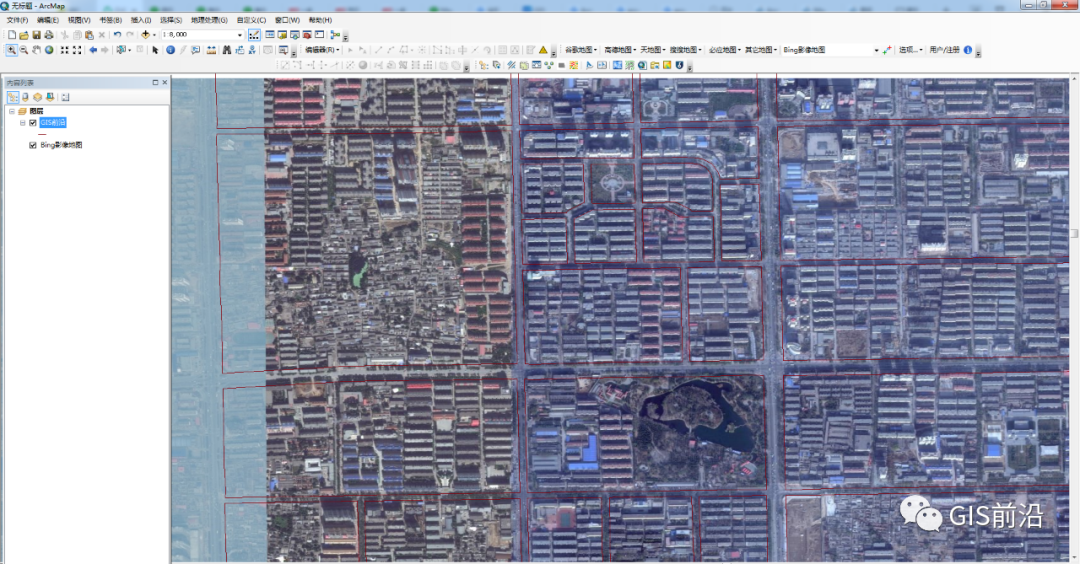
Task: Expand the 高德地图 dropdown
Action: point(620,50)
